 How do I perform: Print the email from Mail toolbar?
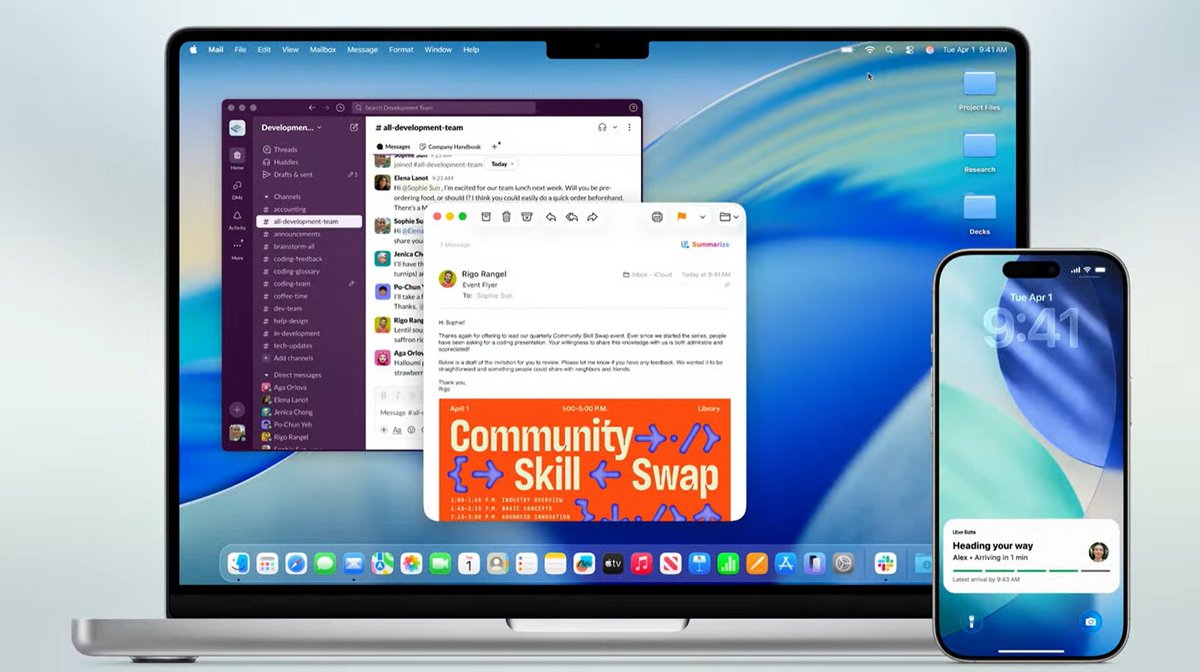[657, 216]
